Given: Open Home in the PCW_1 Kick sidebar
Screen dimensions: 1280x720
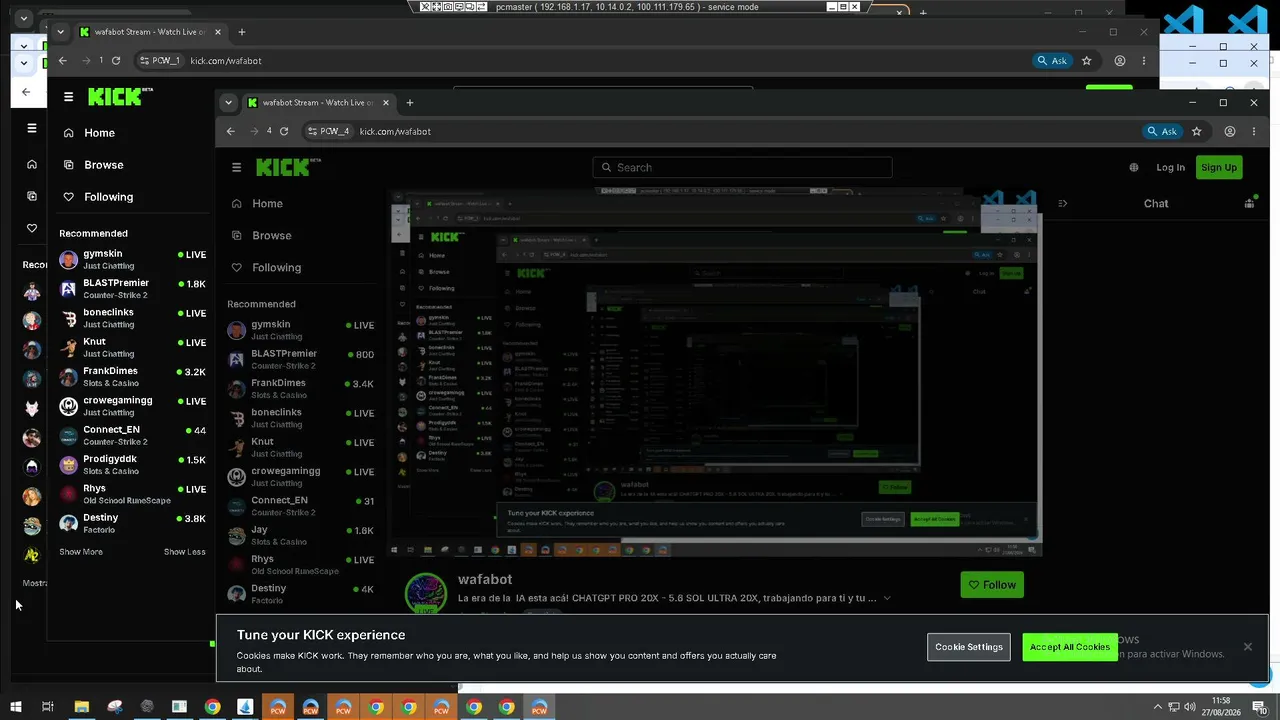Looking at the screenshot, I should 90,133.
